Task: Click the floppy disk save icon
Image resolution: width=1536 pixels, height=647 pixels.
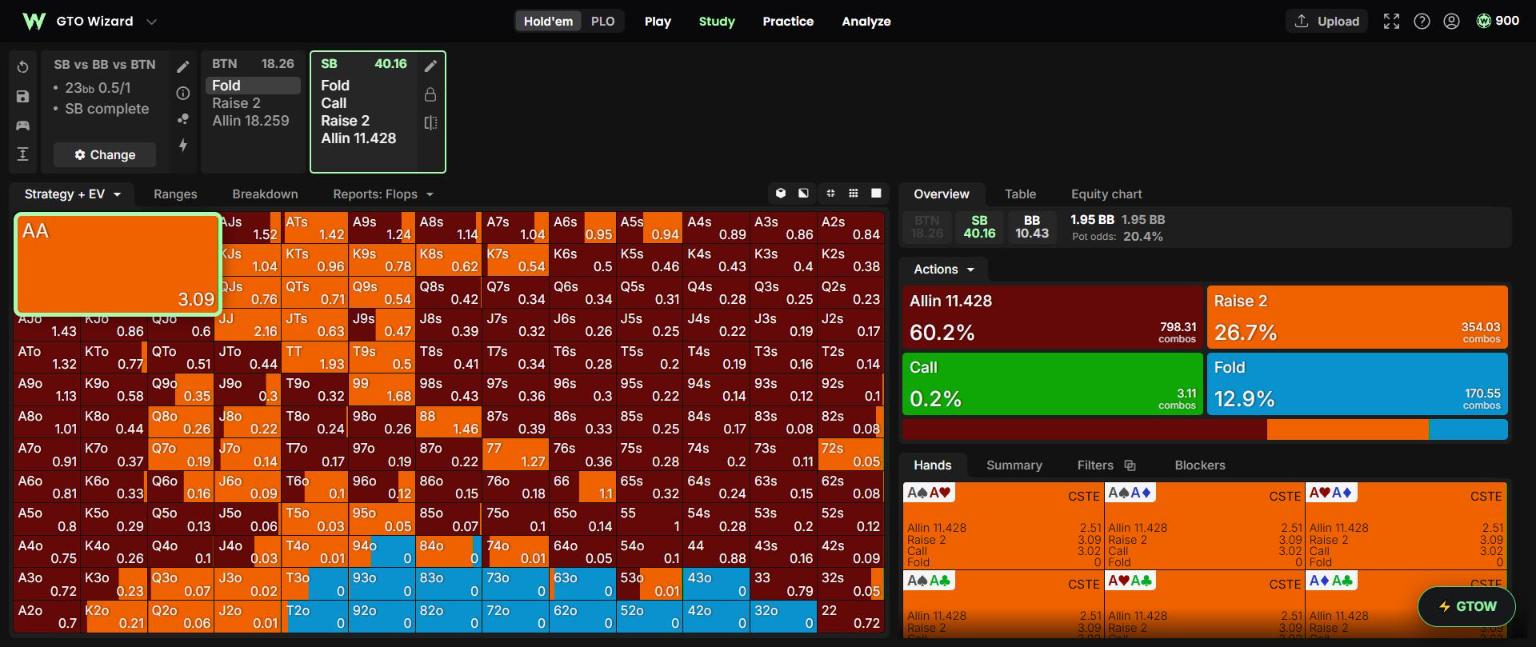Action: (x=23, y=96)
